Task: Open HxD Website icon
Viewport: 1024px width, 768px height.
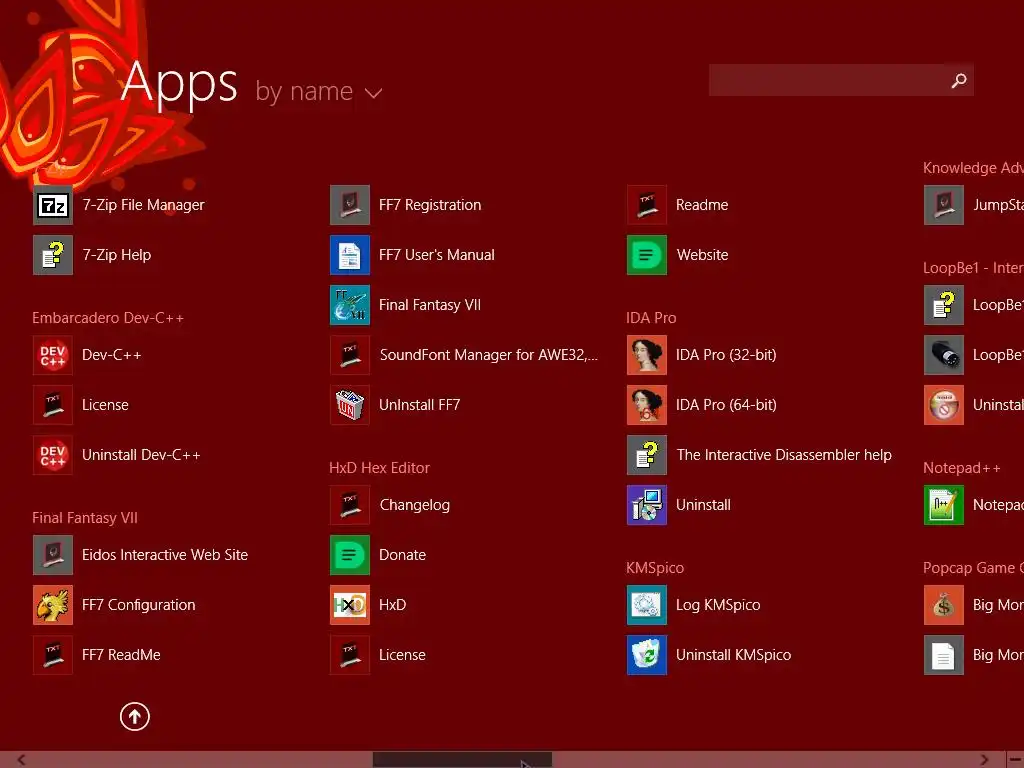Action: tap(647, 255)
